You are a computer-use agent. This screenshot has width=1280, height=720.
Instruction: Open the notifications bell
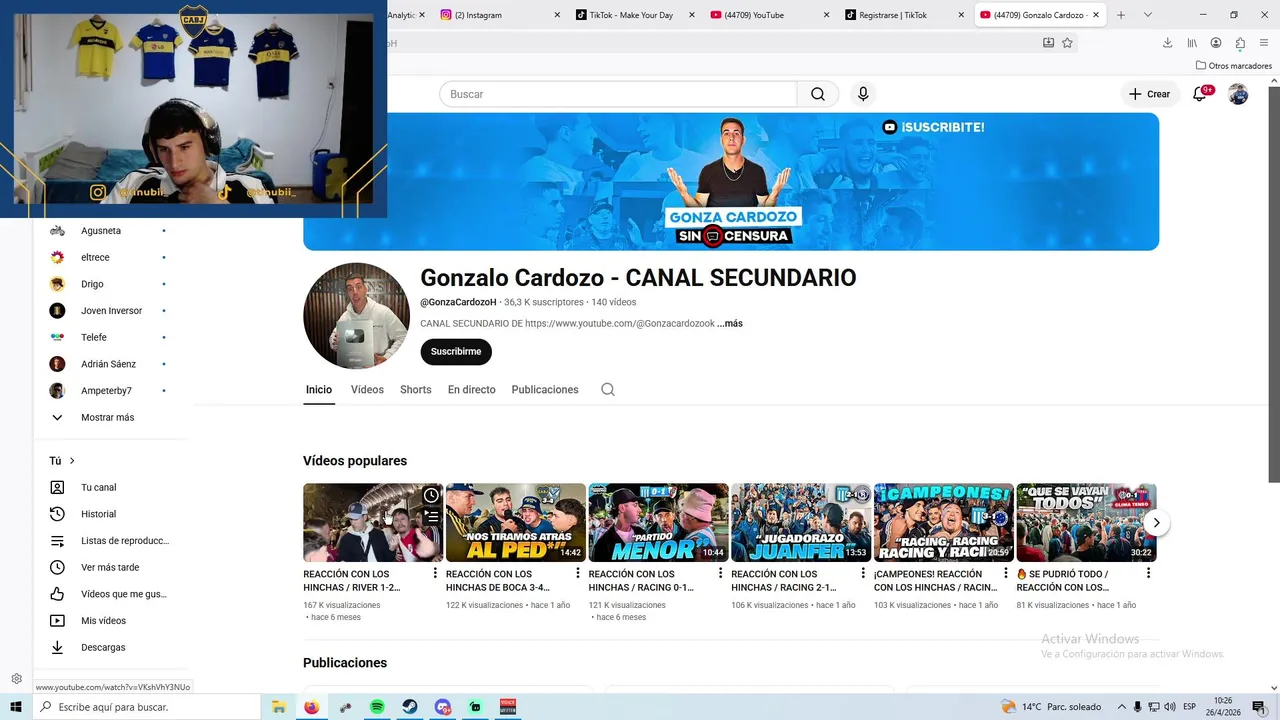(1200, 94)
